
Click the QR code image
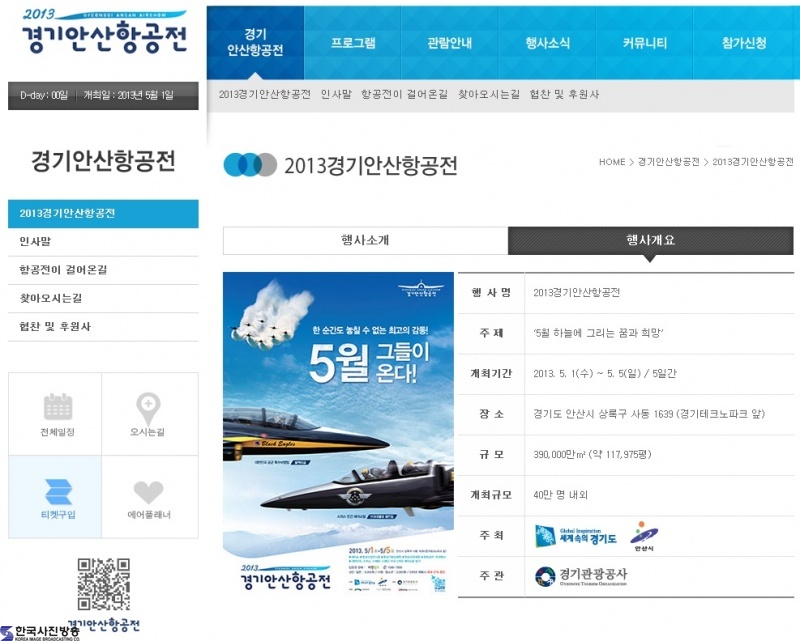pos(104,584)
